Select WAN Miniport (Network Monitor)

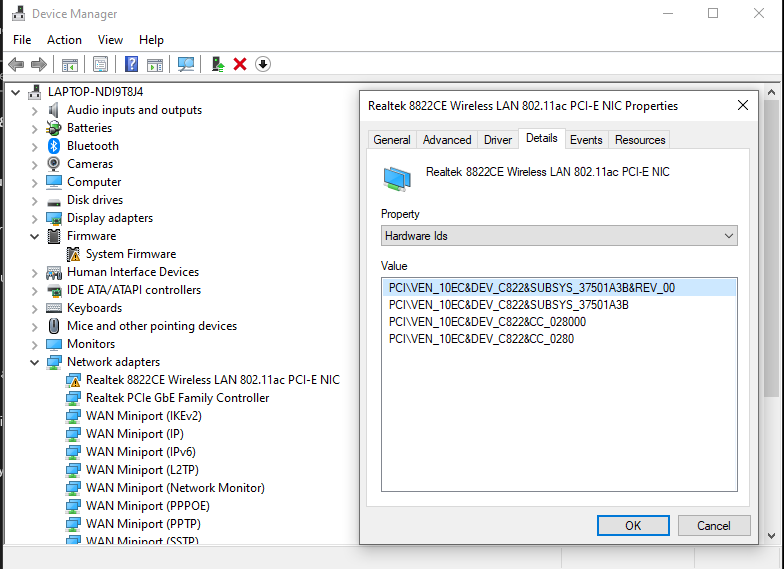(175, 488)
